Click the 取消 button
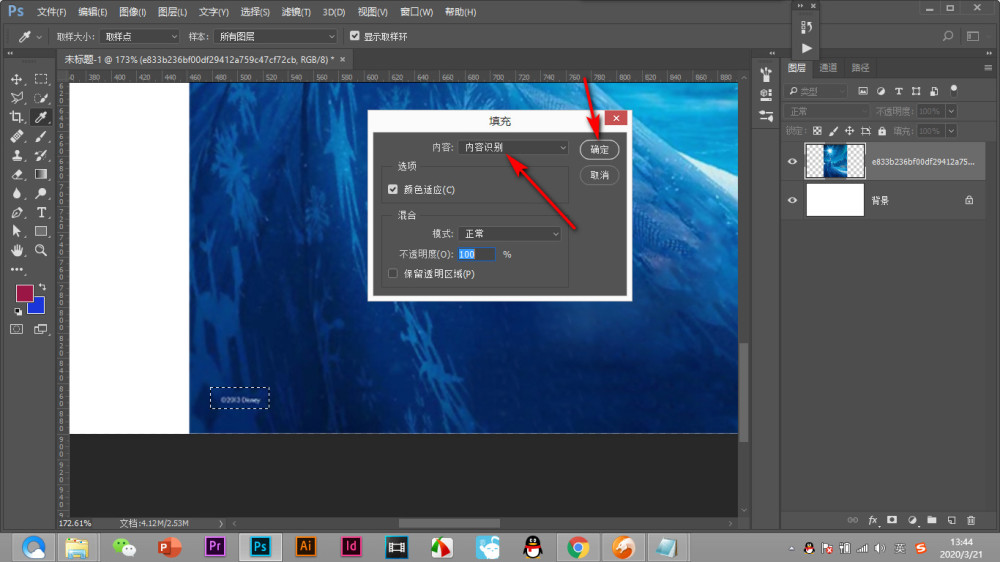The height and width of the screenshot is (562, 1000). tap(599, 175)
